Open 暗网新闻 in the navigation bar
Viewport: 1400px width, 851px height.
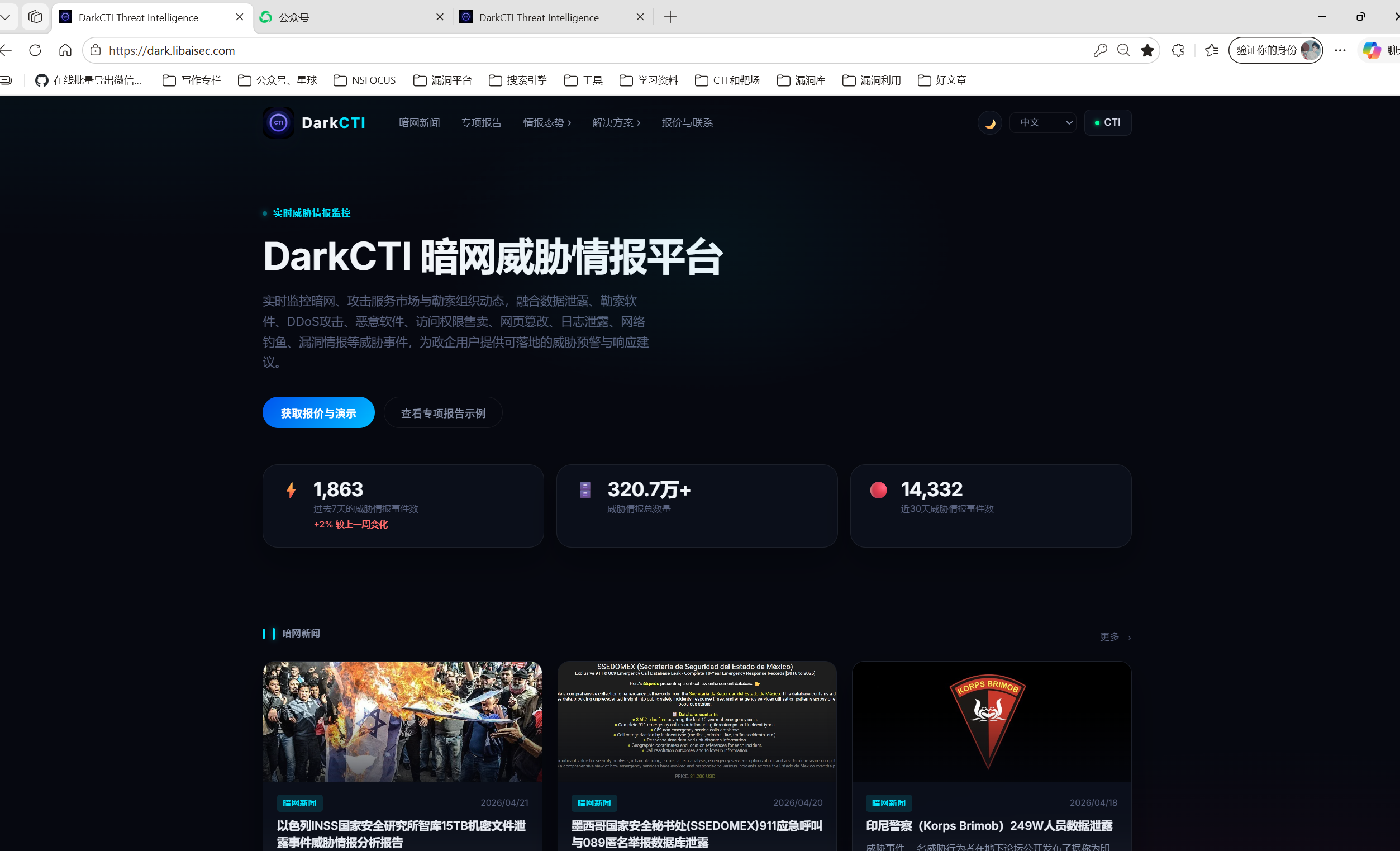pyautogui.click(x=420, y=122)
